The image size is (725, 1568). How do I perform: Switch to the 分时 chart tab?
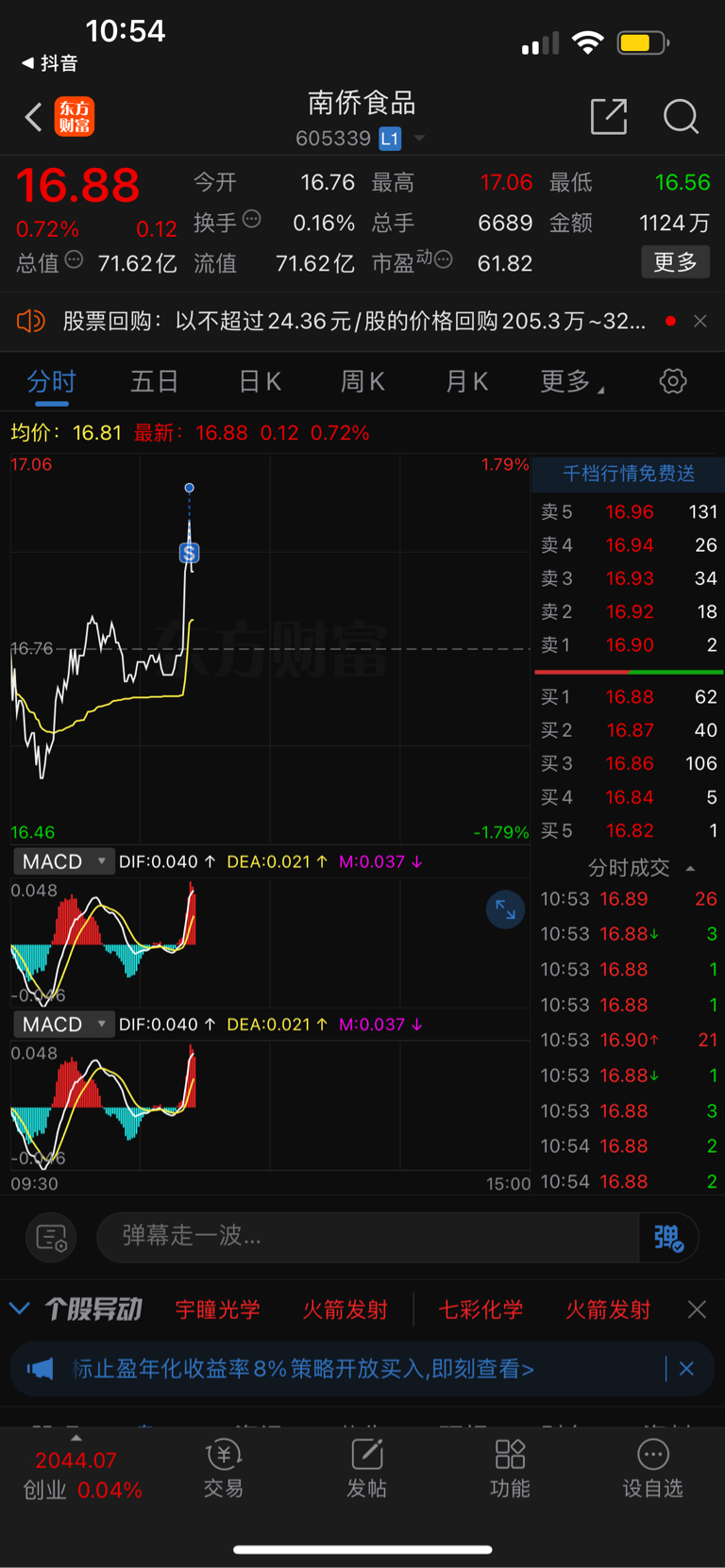[51, 382]
